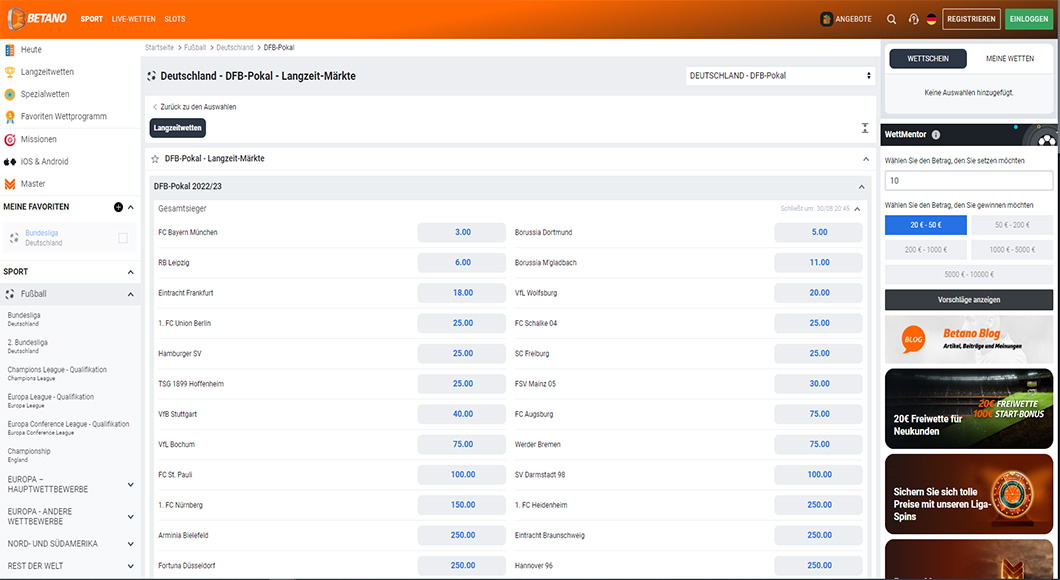The width and height of the screenshot is (1060, 580).
Task: Select the 1000 € - 5000 € amount
Action: pyautogui.click(x=1012, y=250)
